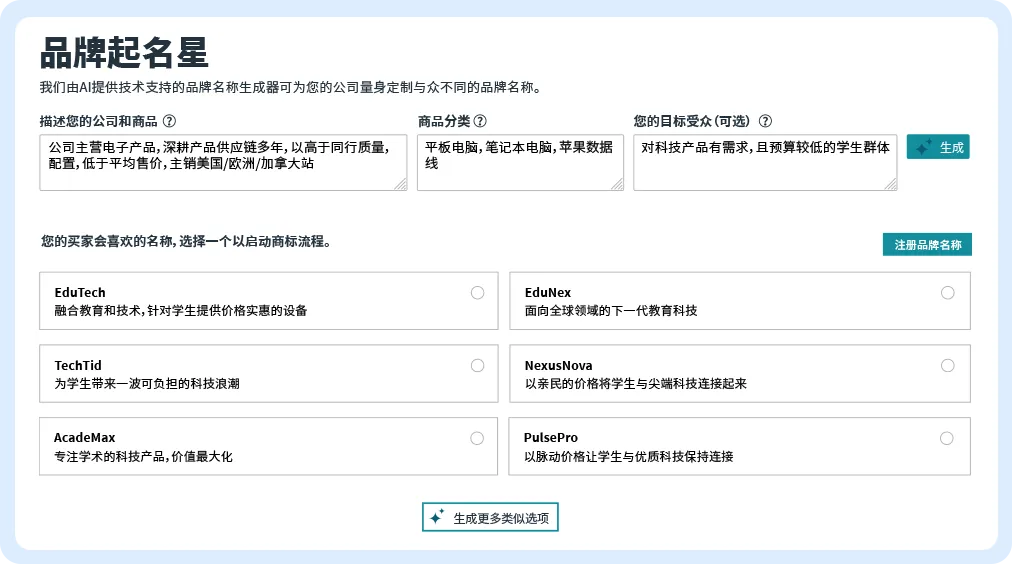Screen dimensions: 1012x564
Task: Select the EduTech radio button
Action: tap(477, 293)
